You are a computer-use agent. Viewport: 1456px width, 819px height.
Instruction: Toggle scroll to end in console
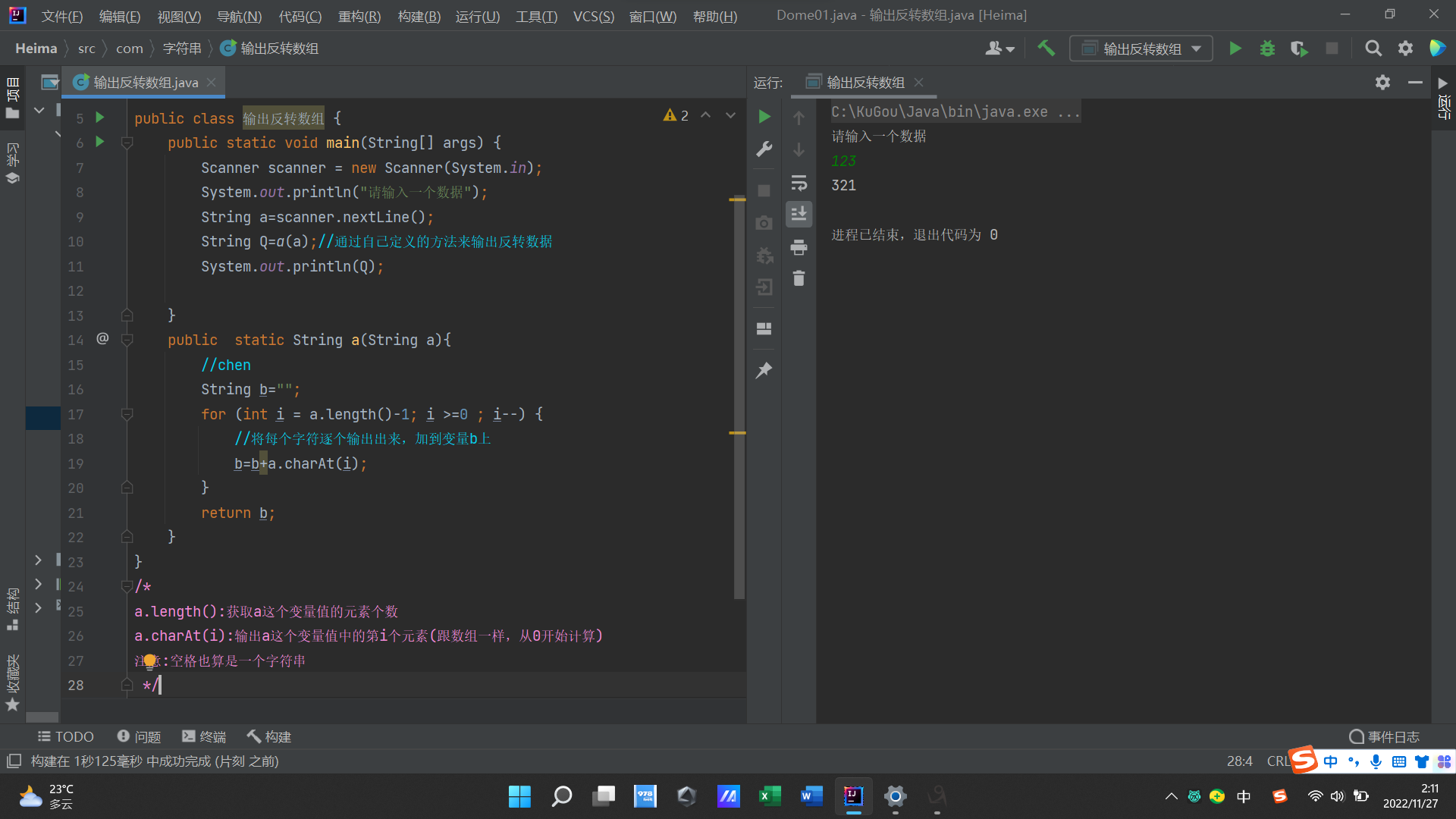(x=799, y=215)
